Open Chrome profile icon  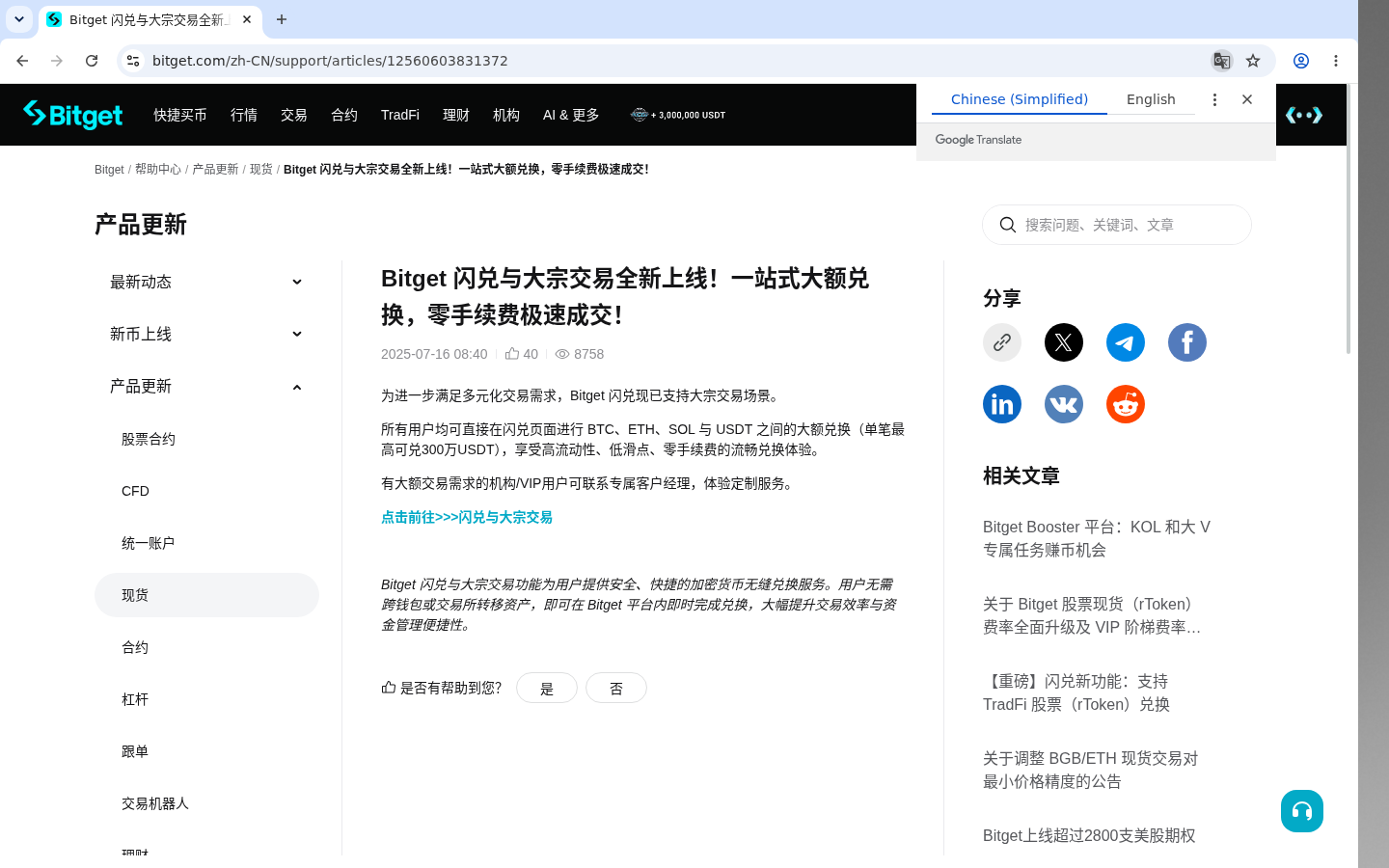click(1301, 61)
